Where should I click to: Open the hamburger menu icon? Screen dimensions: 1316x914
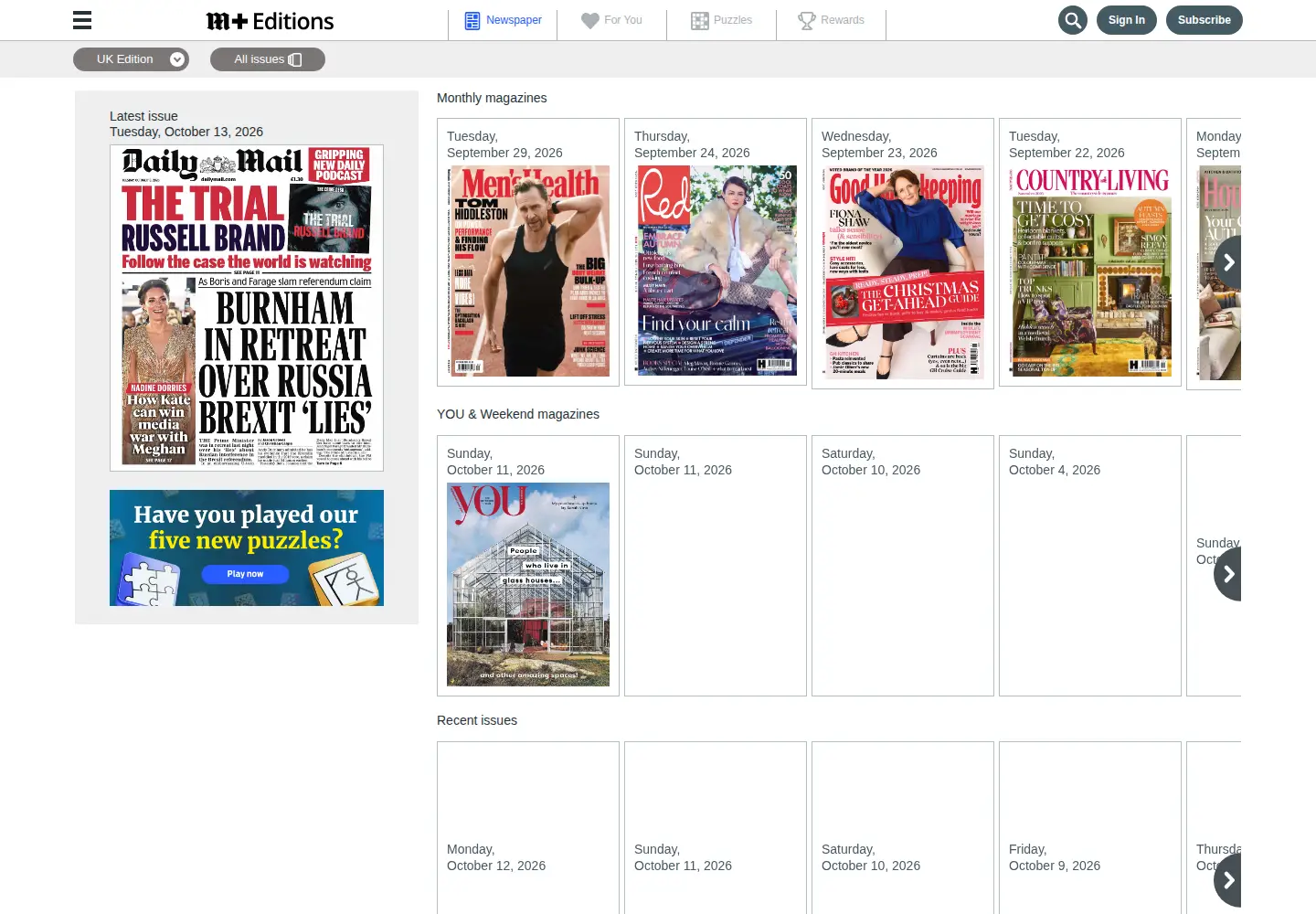[x=82, y=20]
